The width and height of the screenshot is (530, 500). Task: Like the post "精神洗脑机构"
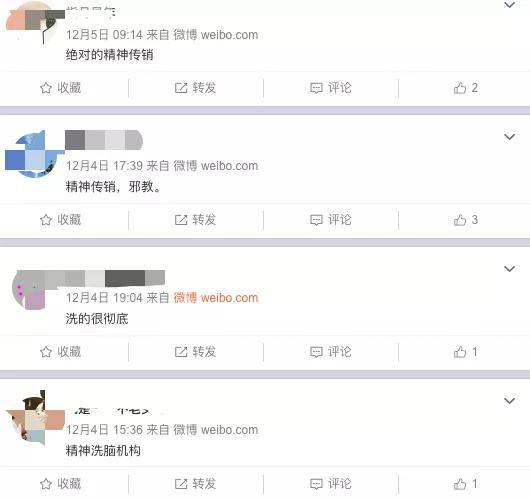coord(465,484)
